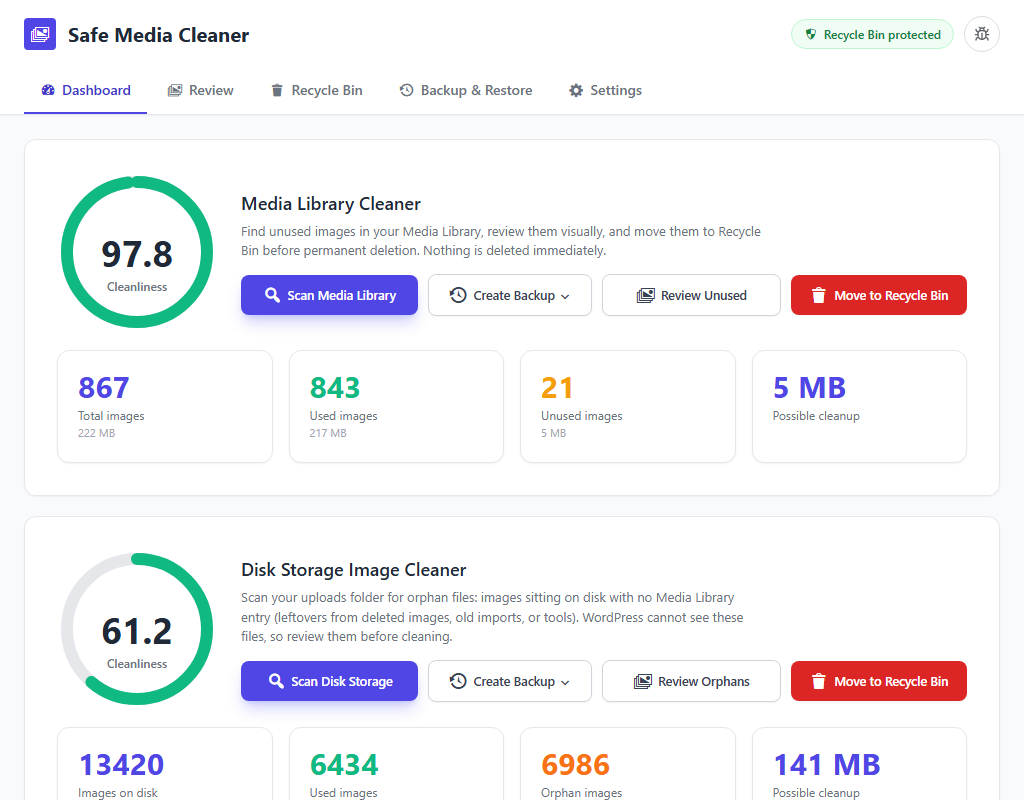Click the Review tab images icon
This screenshot has height=800, width=1024.
pos(174,90)
